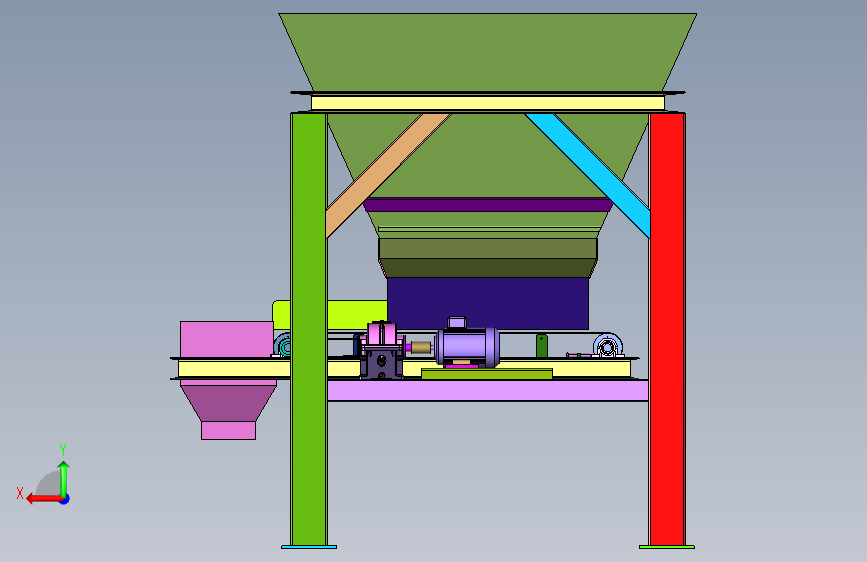Click the green Y axis arrow
Viewport: 867px width, 562px height.
(64, 479)
